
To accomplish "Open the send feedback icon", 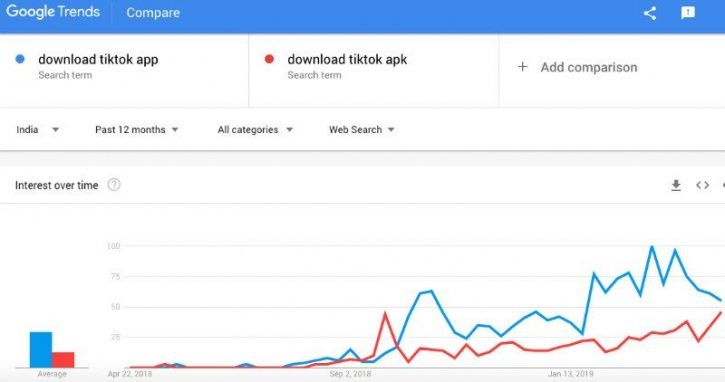I will click(x=688, y=13).
